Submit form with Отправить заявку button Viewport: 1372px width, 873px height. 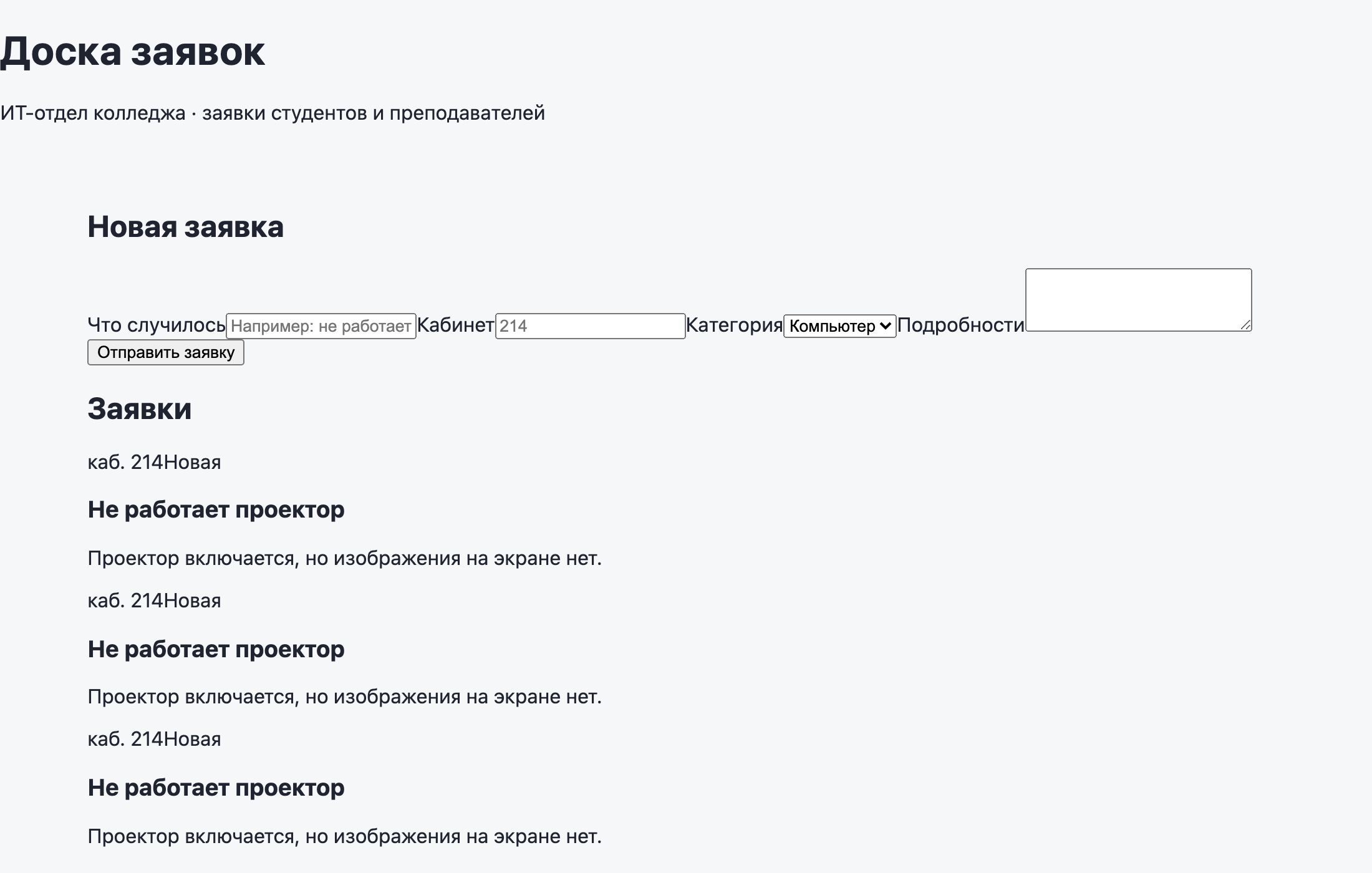point(165,352)
